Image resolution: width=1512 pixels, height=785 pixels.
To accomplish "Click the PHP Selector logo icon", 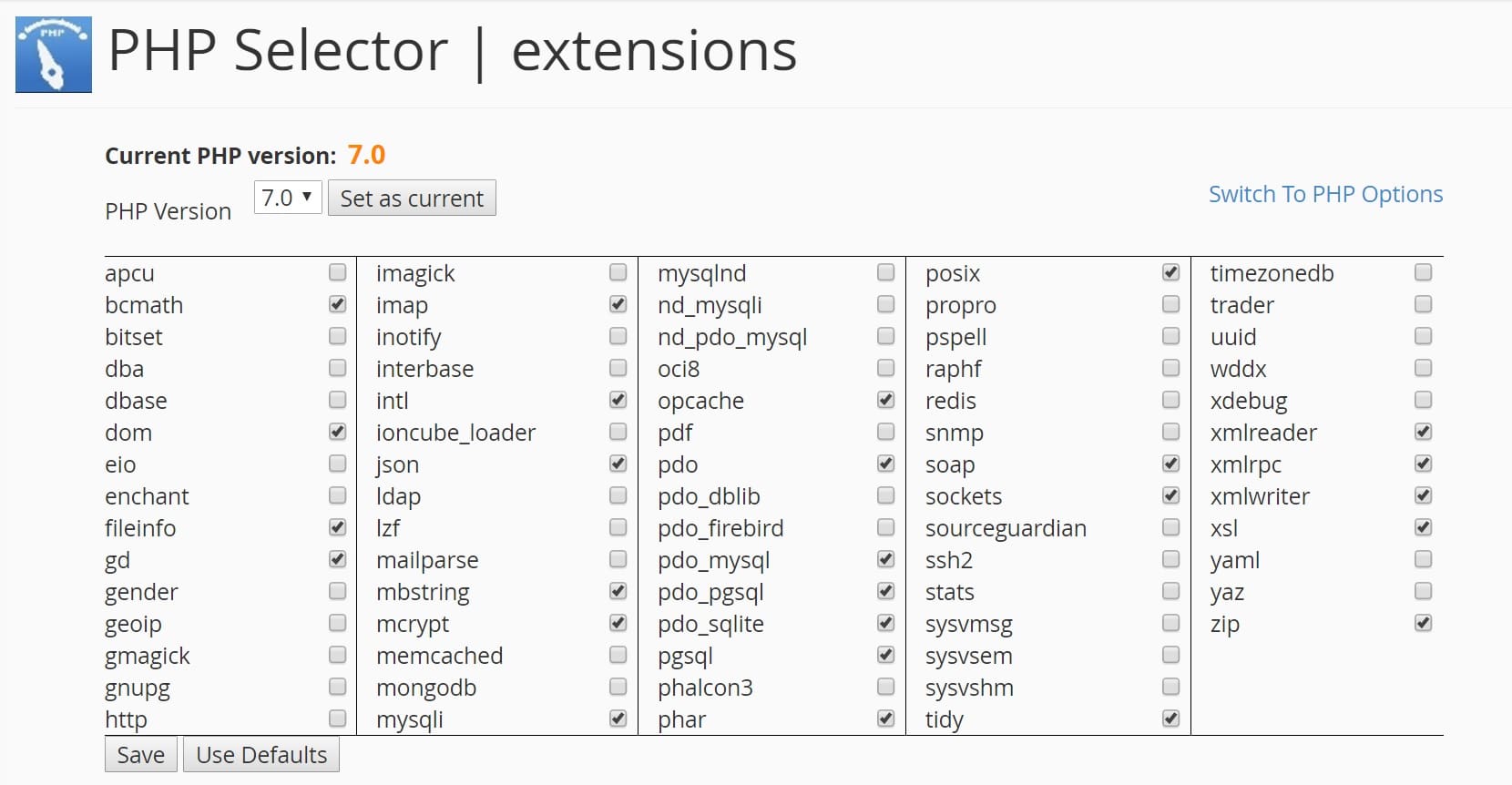I will pyautogui.click(x=53, y=52).
